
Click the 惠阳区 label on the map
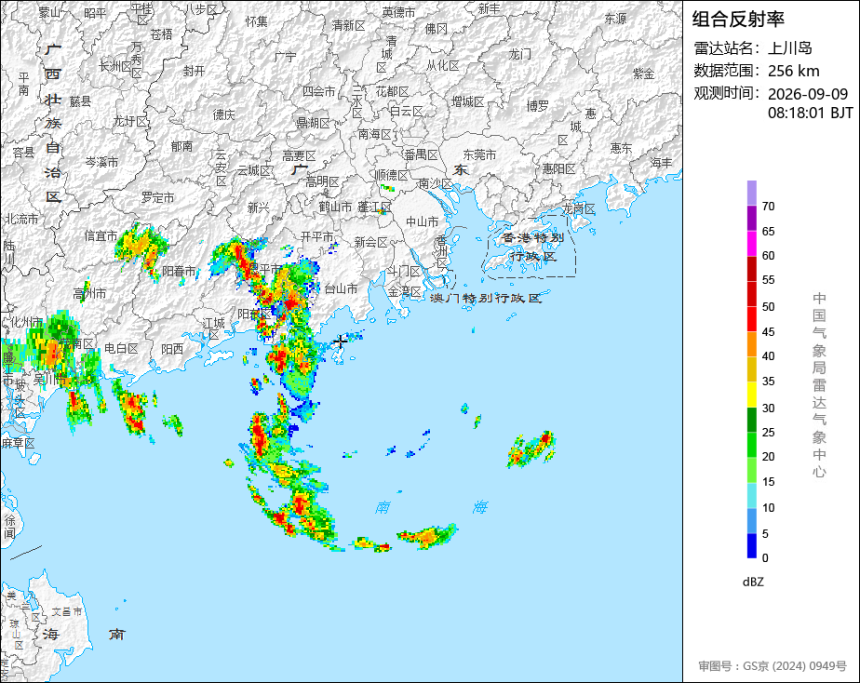click(559, 169)
